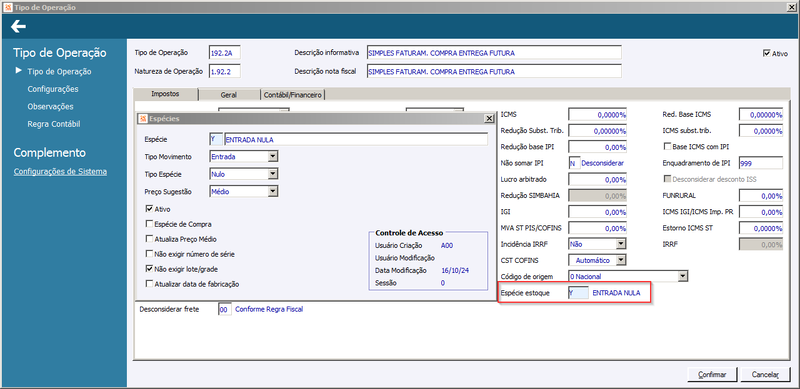
Task: Click the MVA ST PIS/COFINS field
Action: [597, 228]
